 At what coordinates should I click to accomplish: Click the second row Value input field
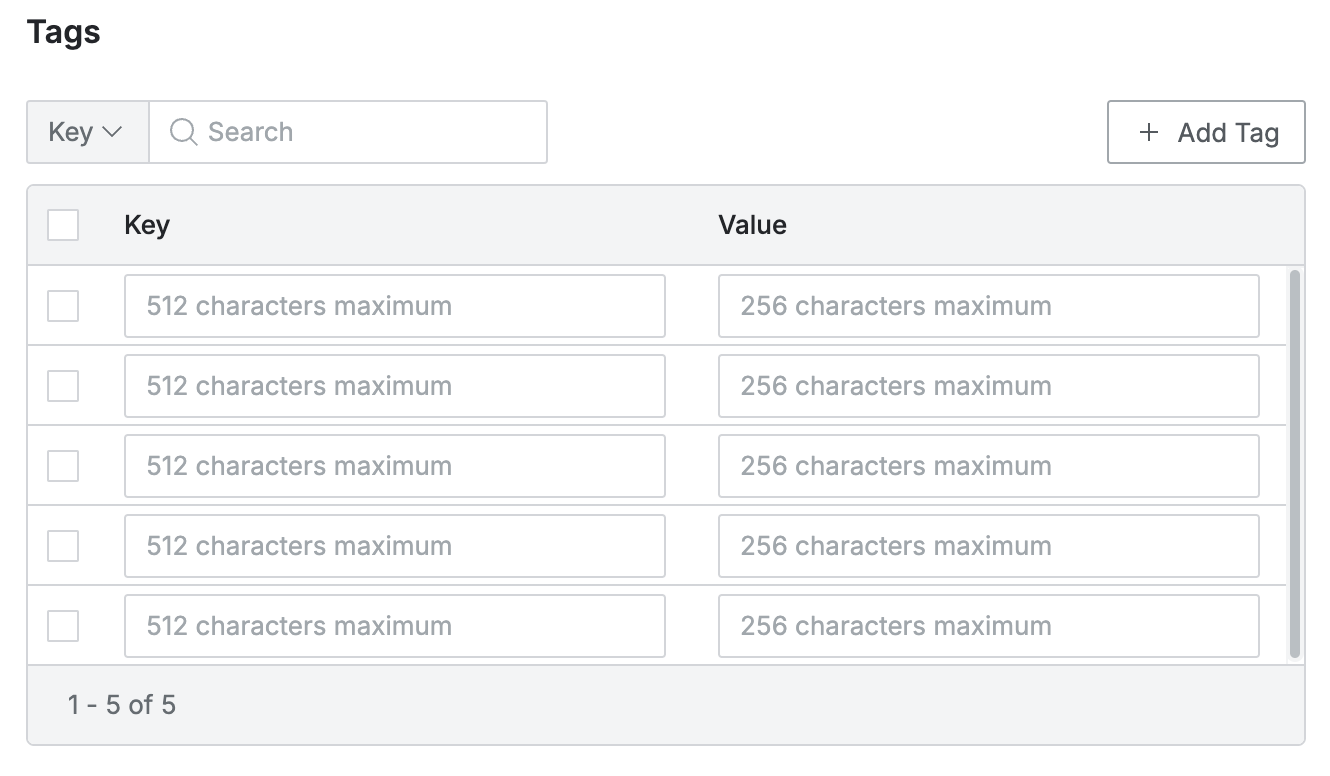coord(988,386)
